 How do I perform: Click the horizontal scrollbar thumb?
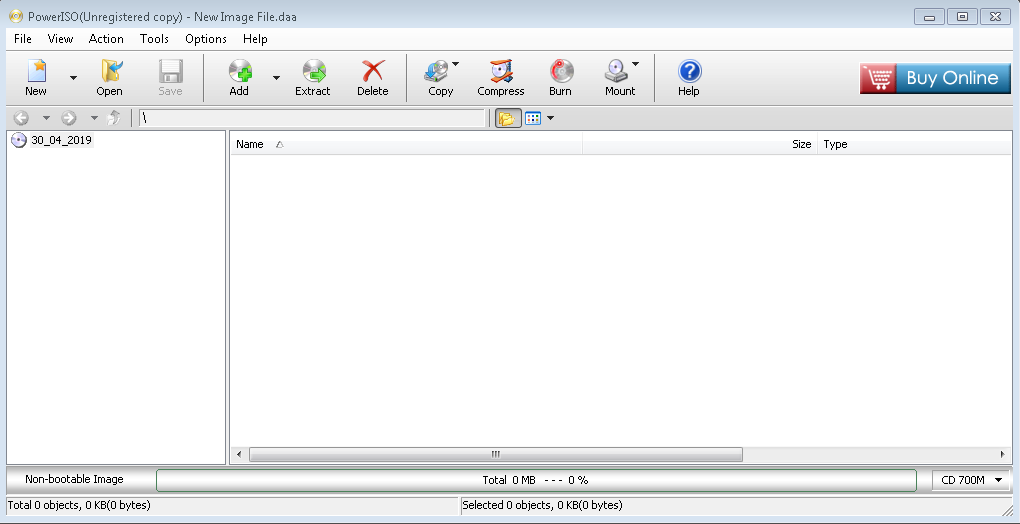[496, 454]
